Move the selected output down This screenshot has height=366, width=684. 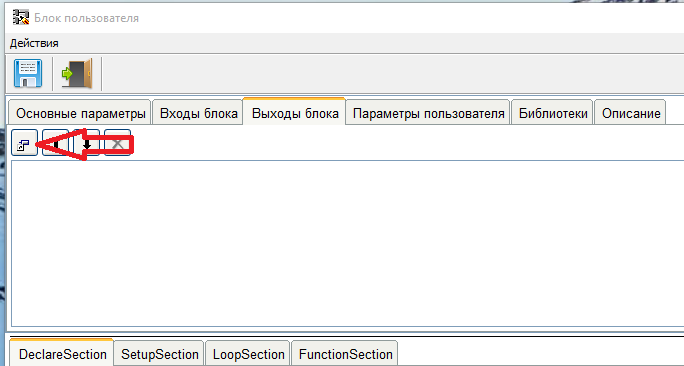pos(86,142)
